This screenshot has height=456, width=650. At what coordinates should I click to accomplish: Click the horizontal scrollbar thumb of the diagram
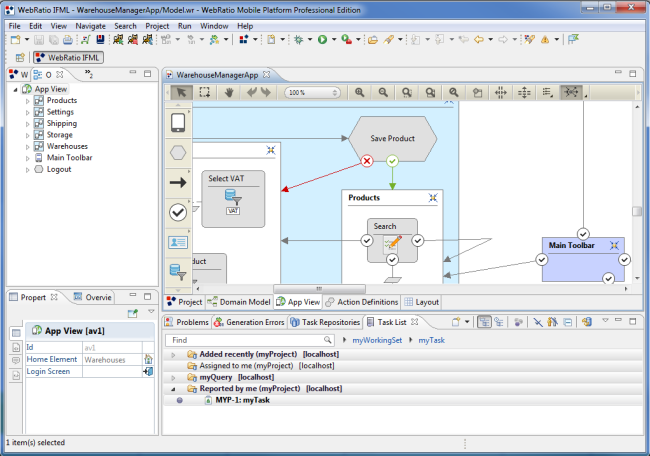319,289
